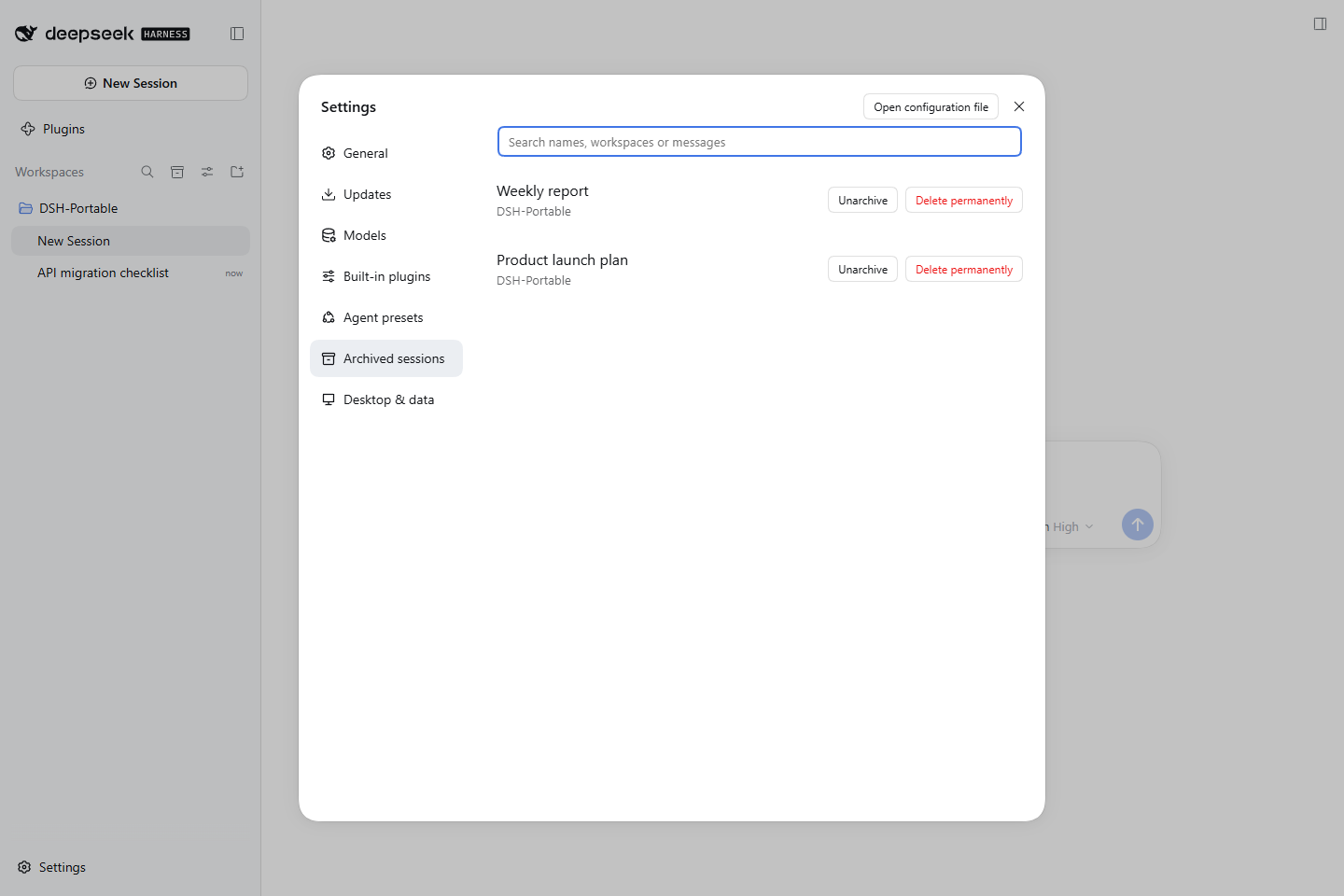Select DSH-Portable workspace folder
Screen dimensions: 1344x896
[131, 208]
